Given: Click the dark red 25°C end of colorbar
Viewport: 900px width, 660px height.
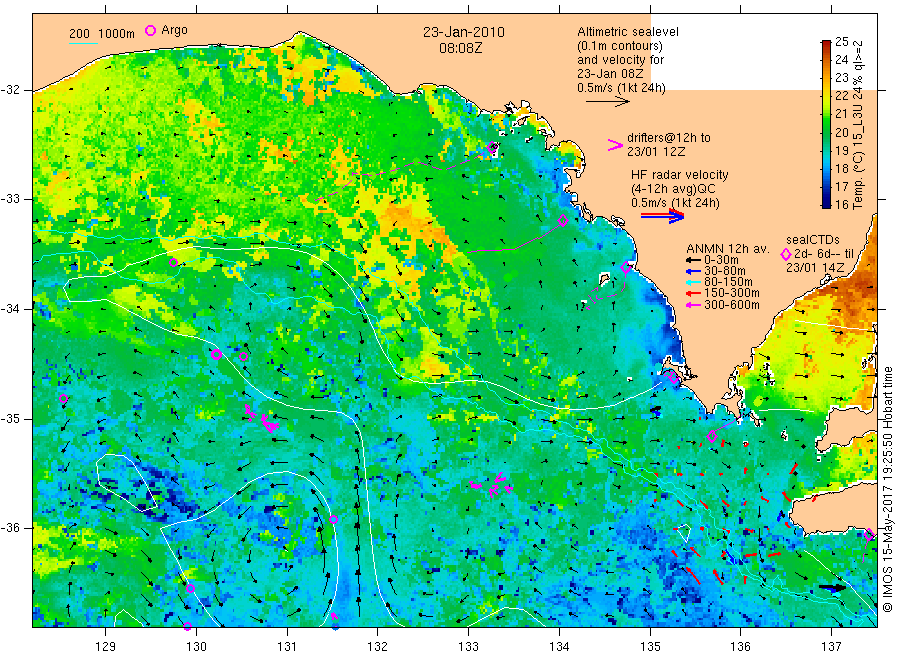Looking at the screenshot, I should 826,45.
